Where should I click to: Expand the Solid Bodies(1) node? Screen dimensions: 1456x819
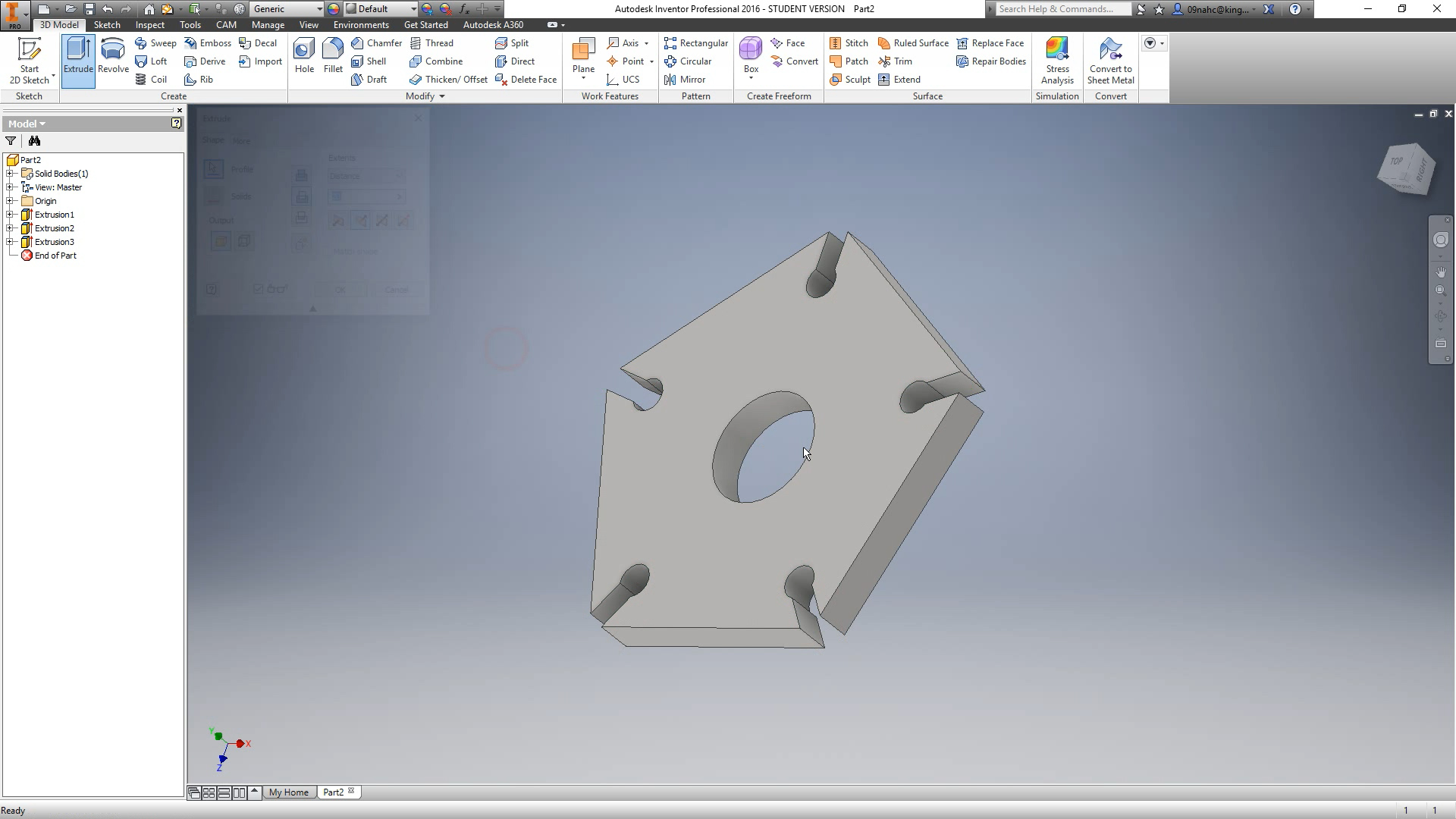[x=10, y=174]
